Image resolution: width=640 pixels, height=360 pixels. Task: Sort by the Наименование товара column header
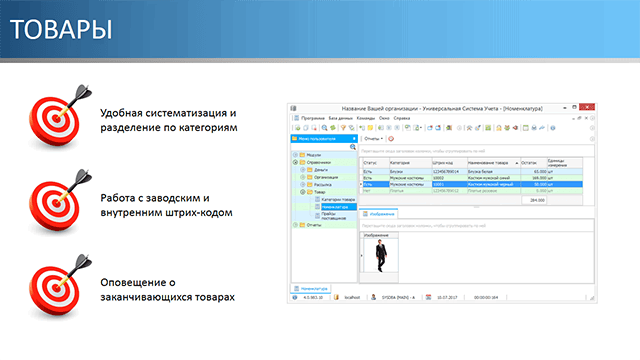493,163
